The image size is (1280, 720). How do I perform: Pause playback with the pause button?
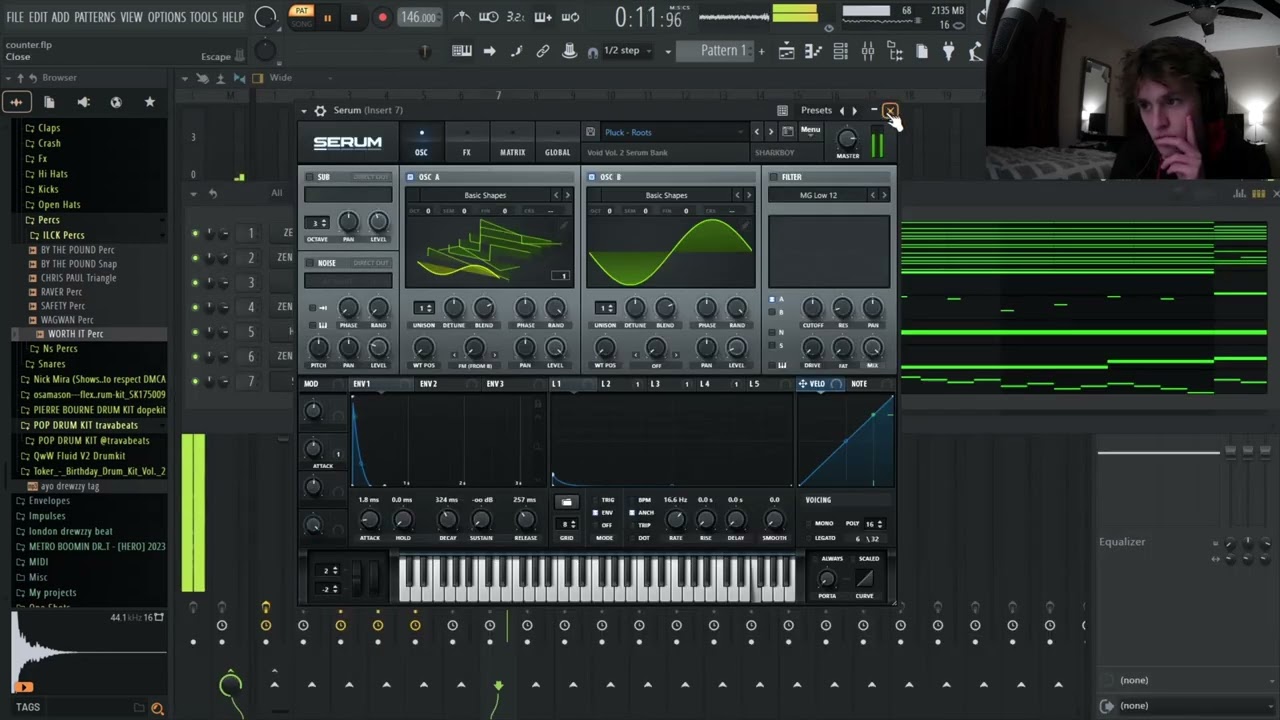point(327,17)
